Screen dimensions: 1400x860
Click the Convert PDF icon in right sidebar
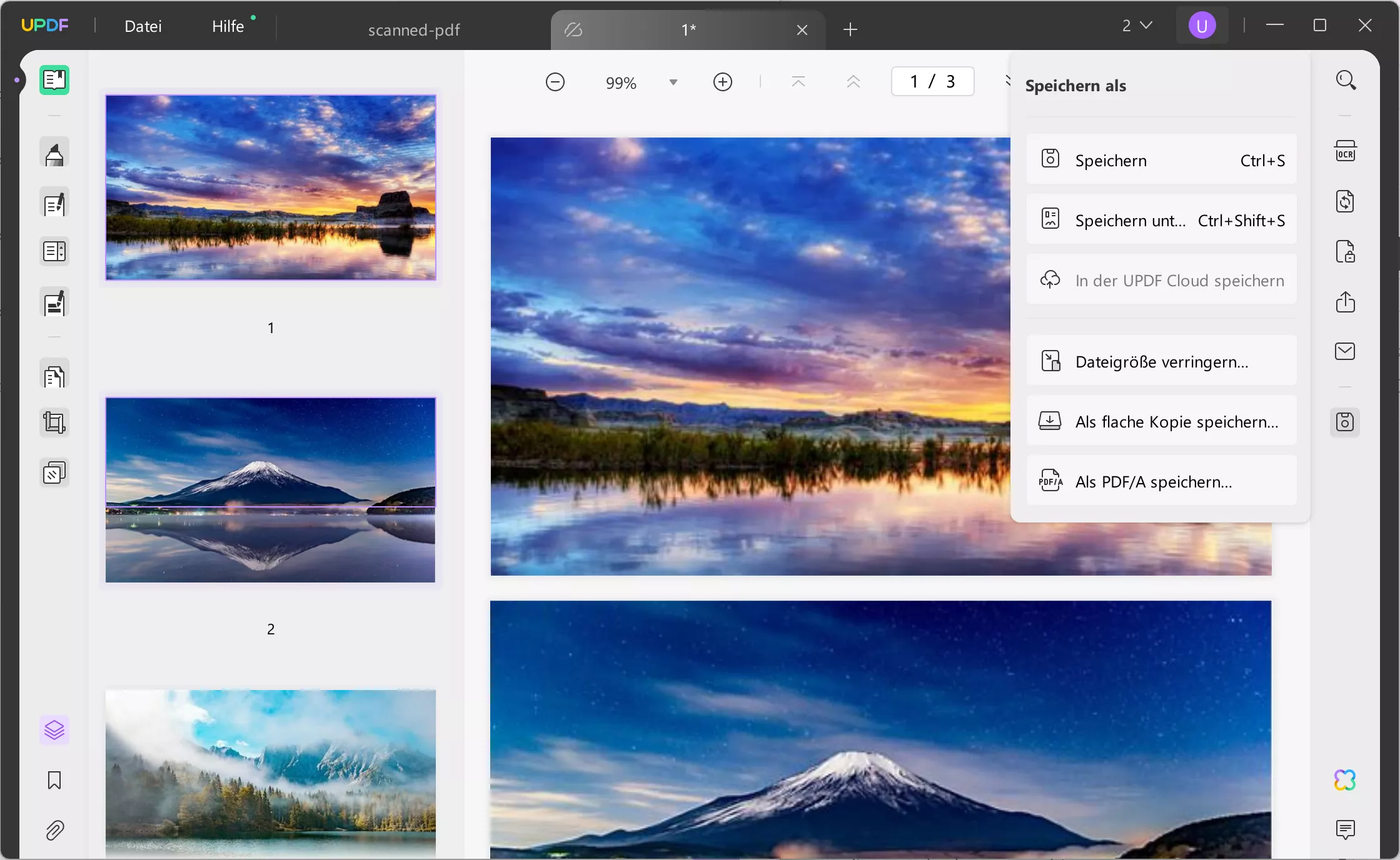(1345, 202)
